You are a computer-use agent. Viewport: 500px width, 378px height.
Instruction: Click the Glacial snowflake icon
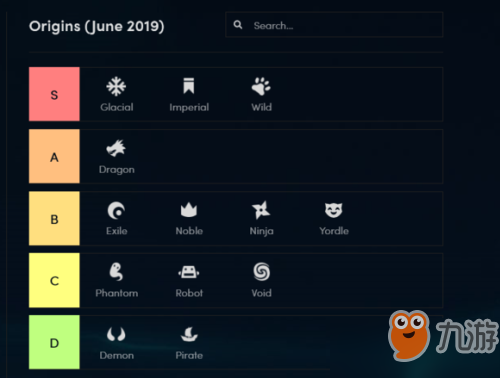116,87
